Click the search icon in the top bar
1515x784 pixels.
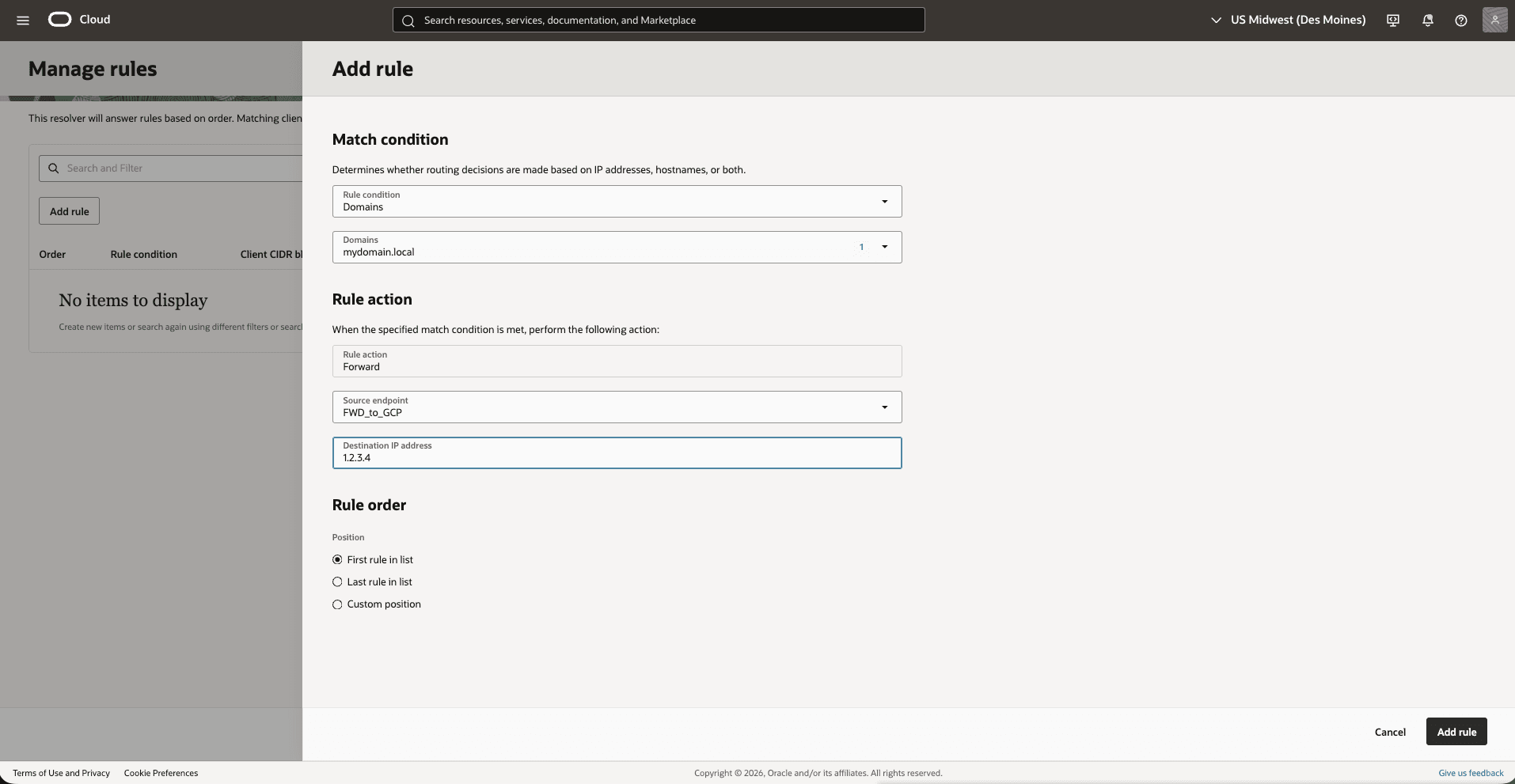coord(409,20)
